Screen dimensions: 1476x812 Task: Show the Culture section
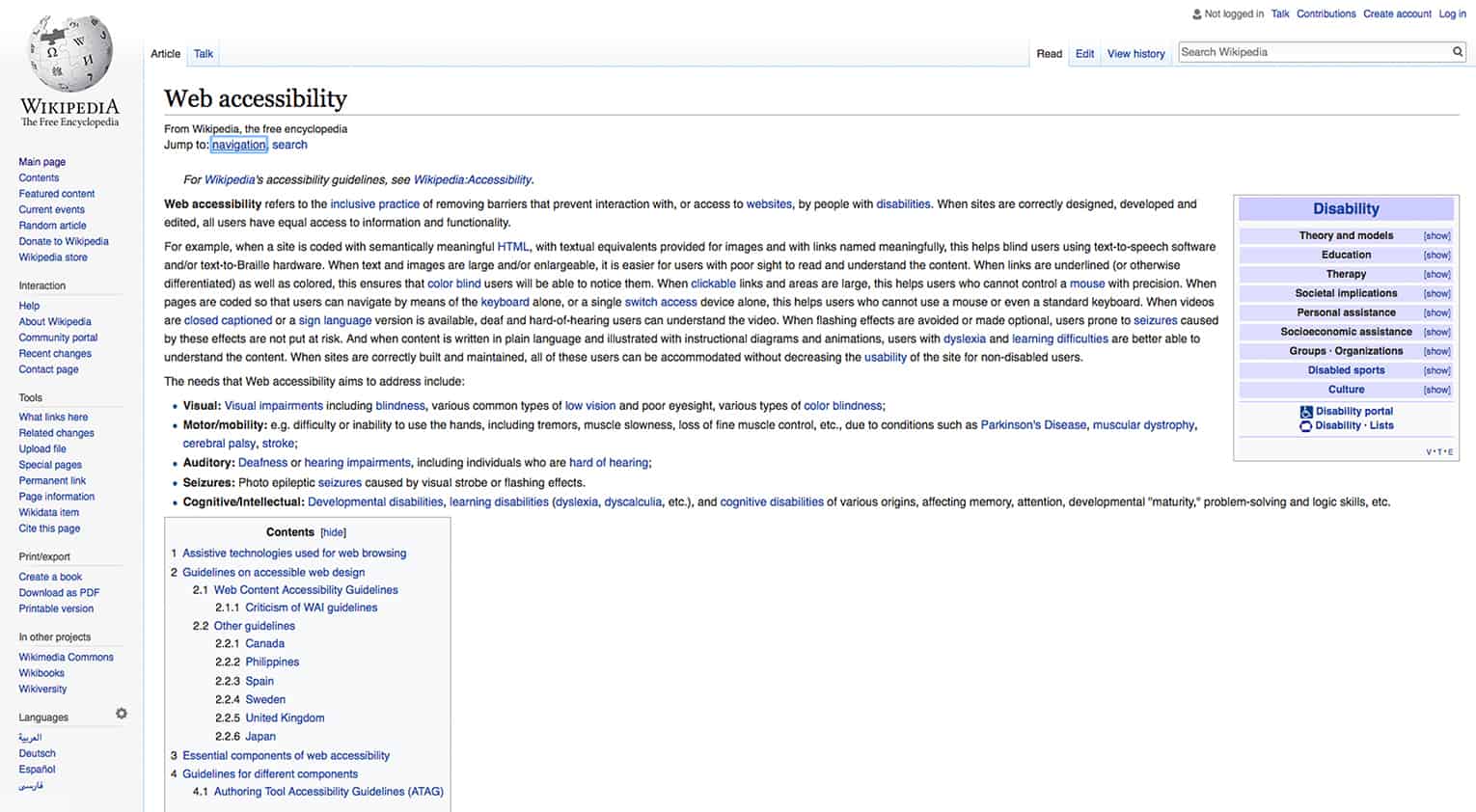click(x=1436, y=391)
